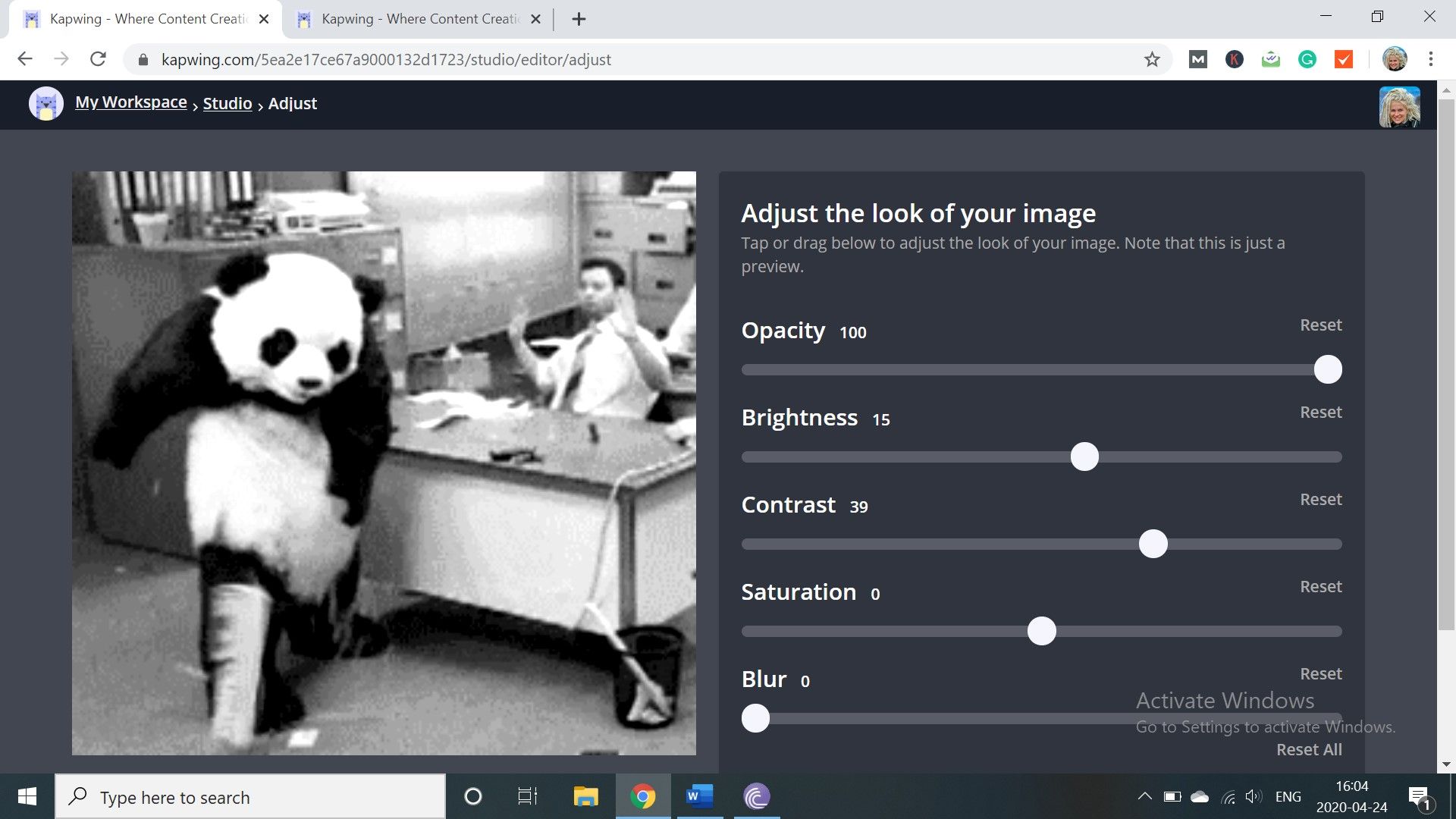The width and height of the screenshot is (1456, 819).
Task: Click the Opacity slider handle
Action: (1327, 369)
